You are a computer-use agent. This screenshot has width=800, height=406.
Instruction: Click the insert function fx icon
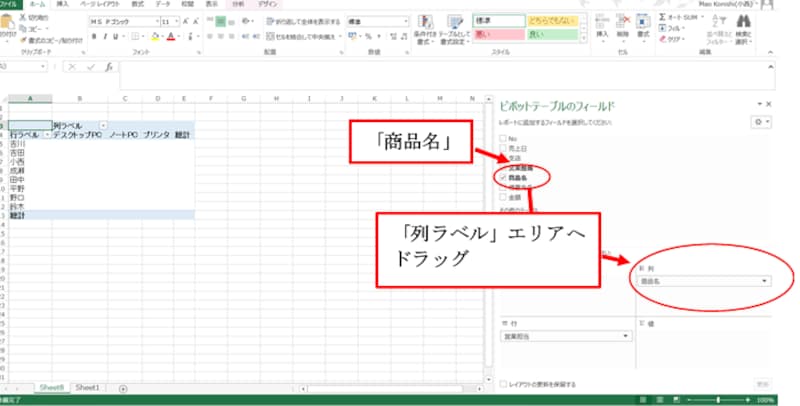108,68
